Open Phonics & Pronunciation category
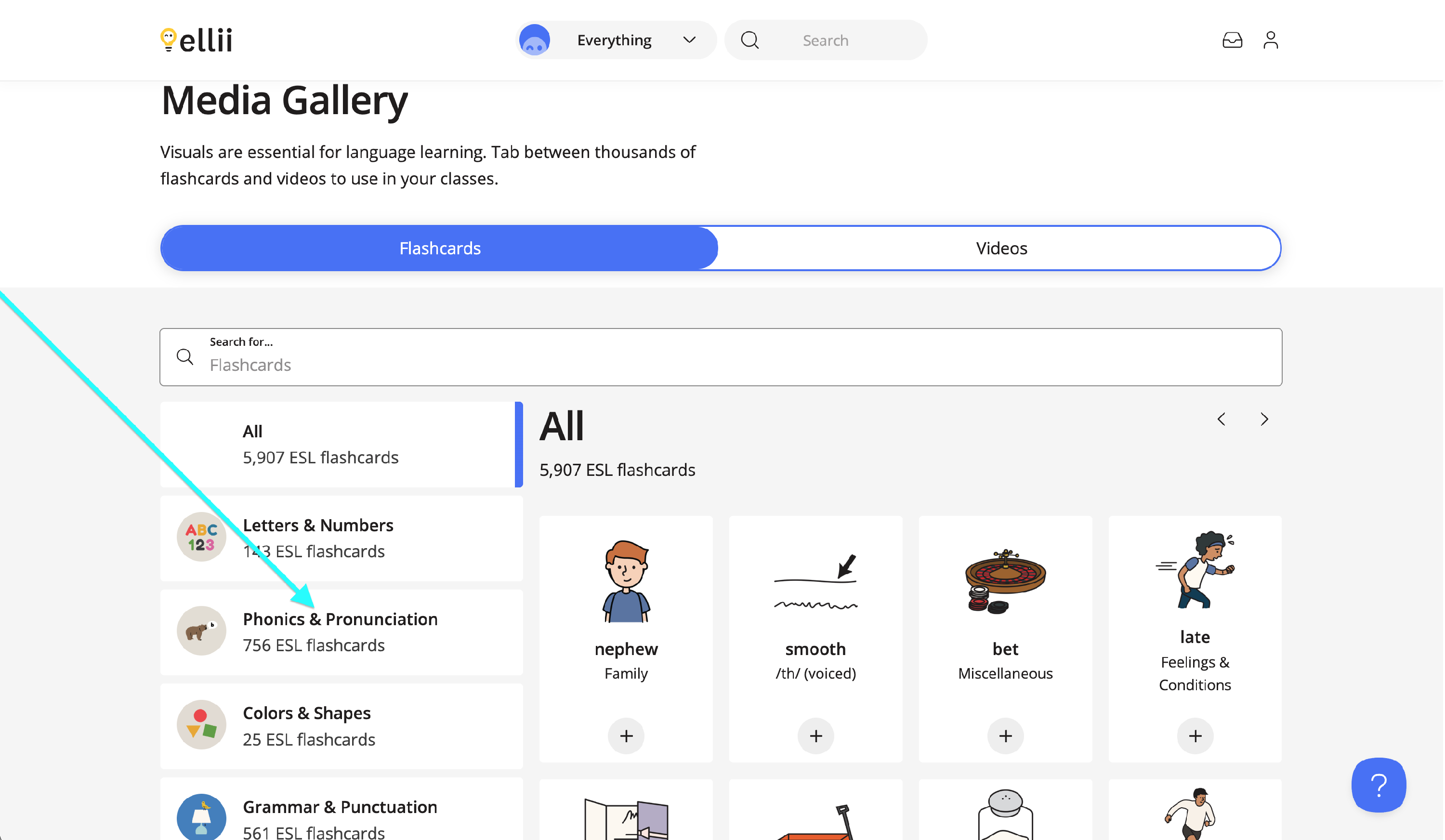 coord(342,632)
